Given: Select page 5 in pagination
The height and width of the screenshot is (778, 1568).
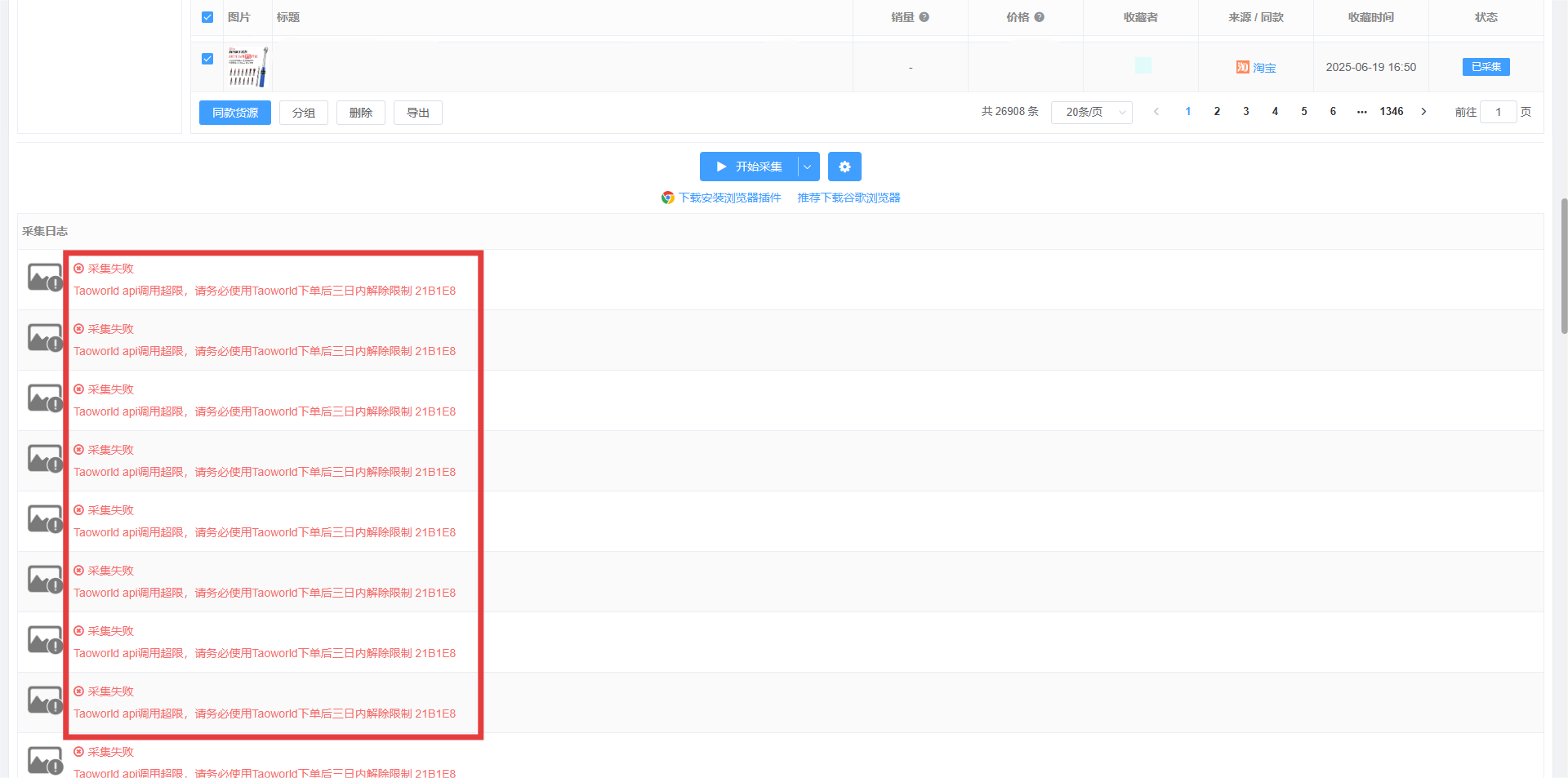Looking at the screenshot, I should (1304, 112).
